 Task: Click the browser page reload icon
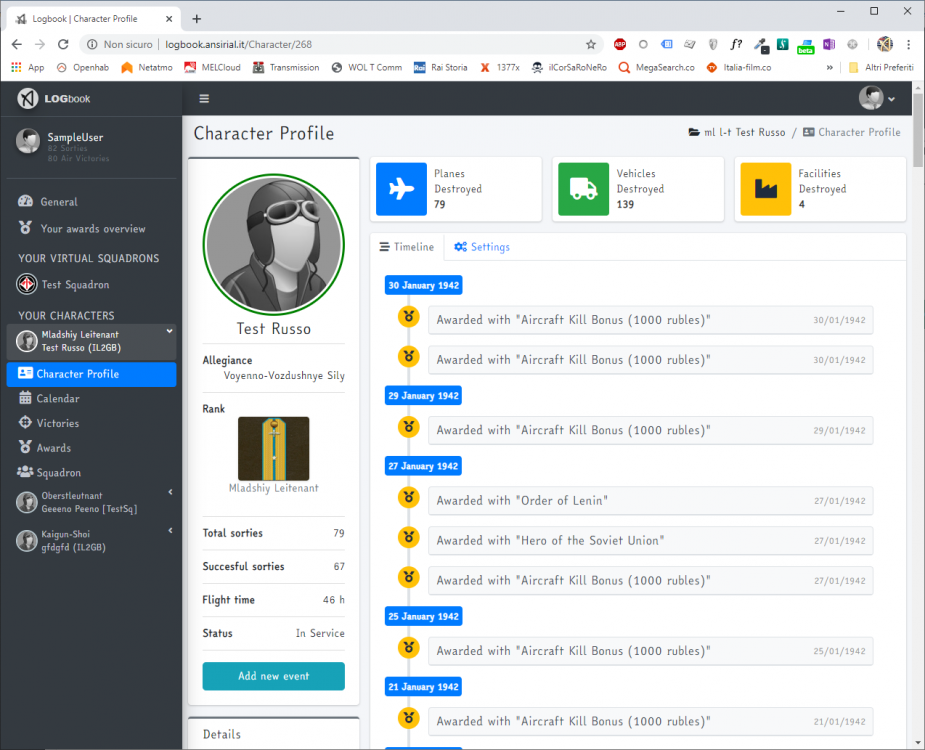tap(63, 44)
